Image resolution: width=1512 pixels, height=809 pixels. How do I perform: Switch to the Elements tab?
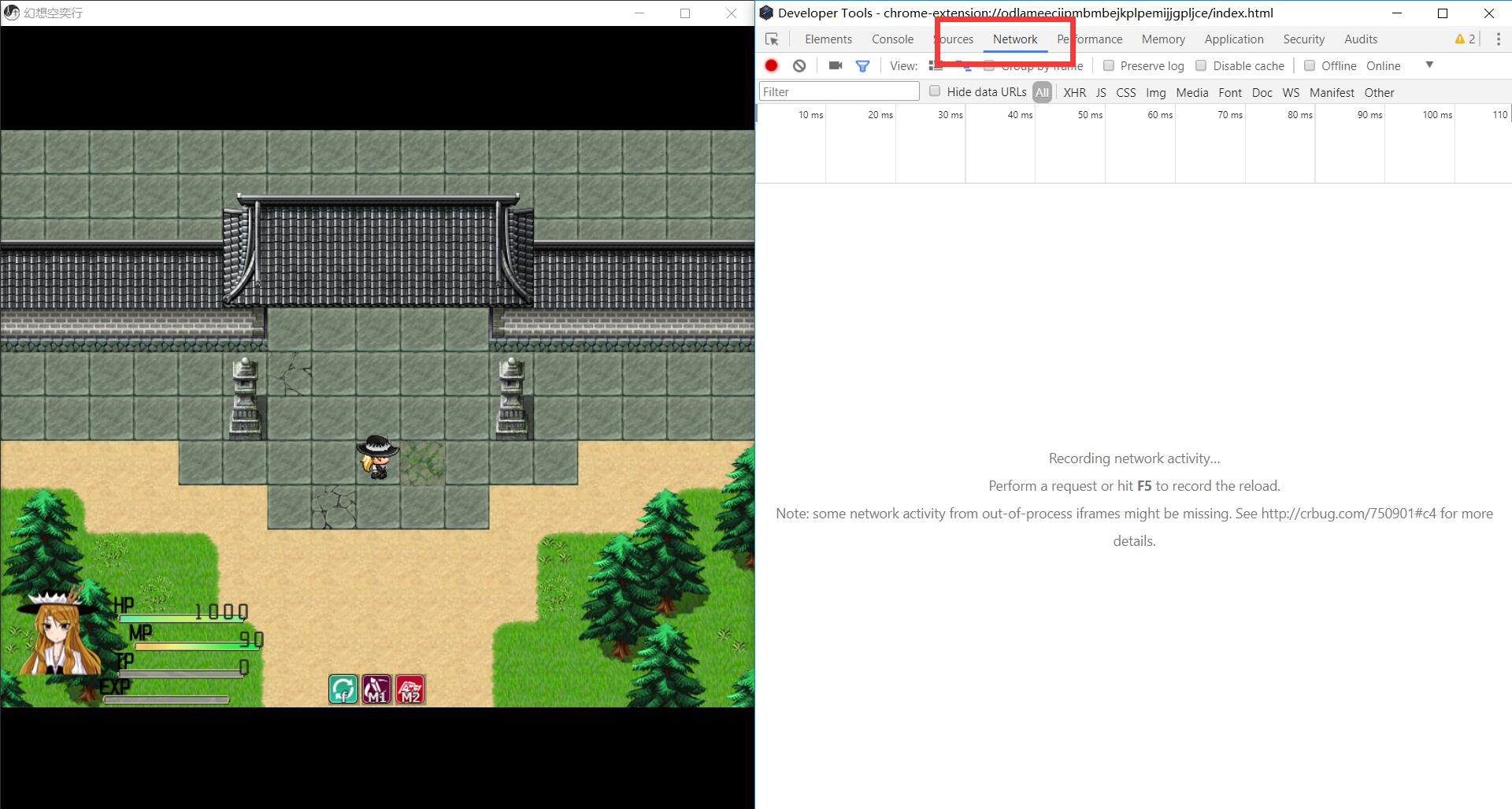tap(828, 39)
